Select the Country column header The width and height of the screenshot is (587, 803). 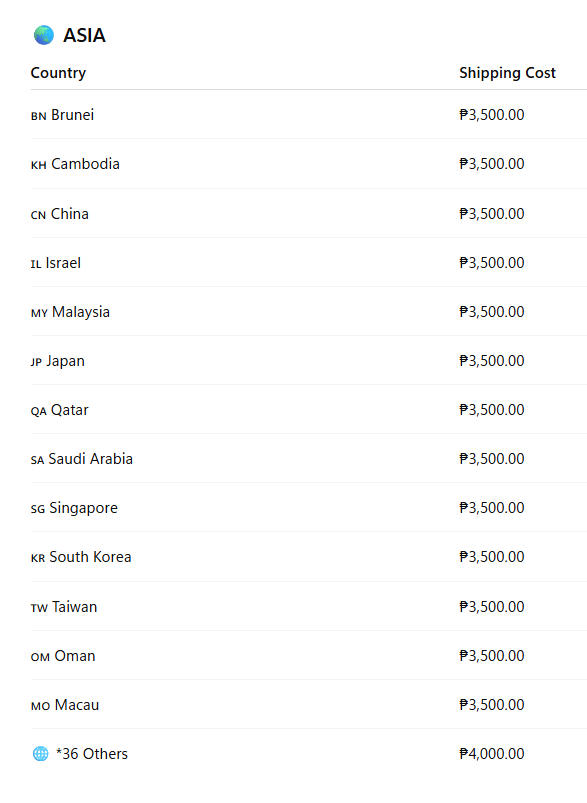58,73
